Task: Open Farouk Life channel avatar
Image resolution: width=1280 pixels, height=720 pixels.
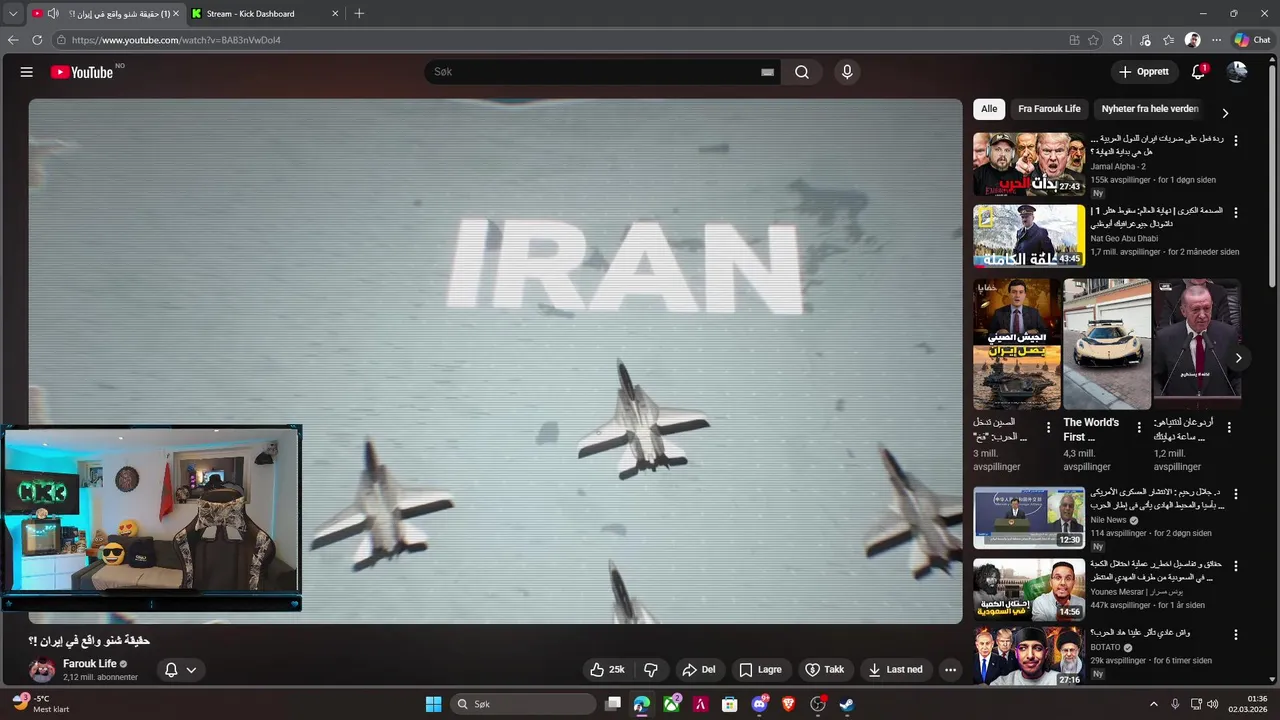Action: [x=42, y=670]
